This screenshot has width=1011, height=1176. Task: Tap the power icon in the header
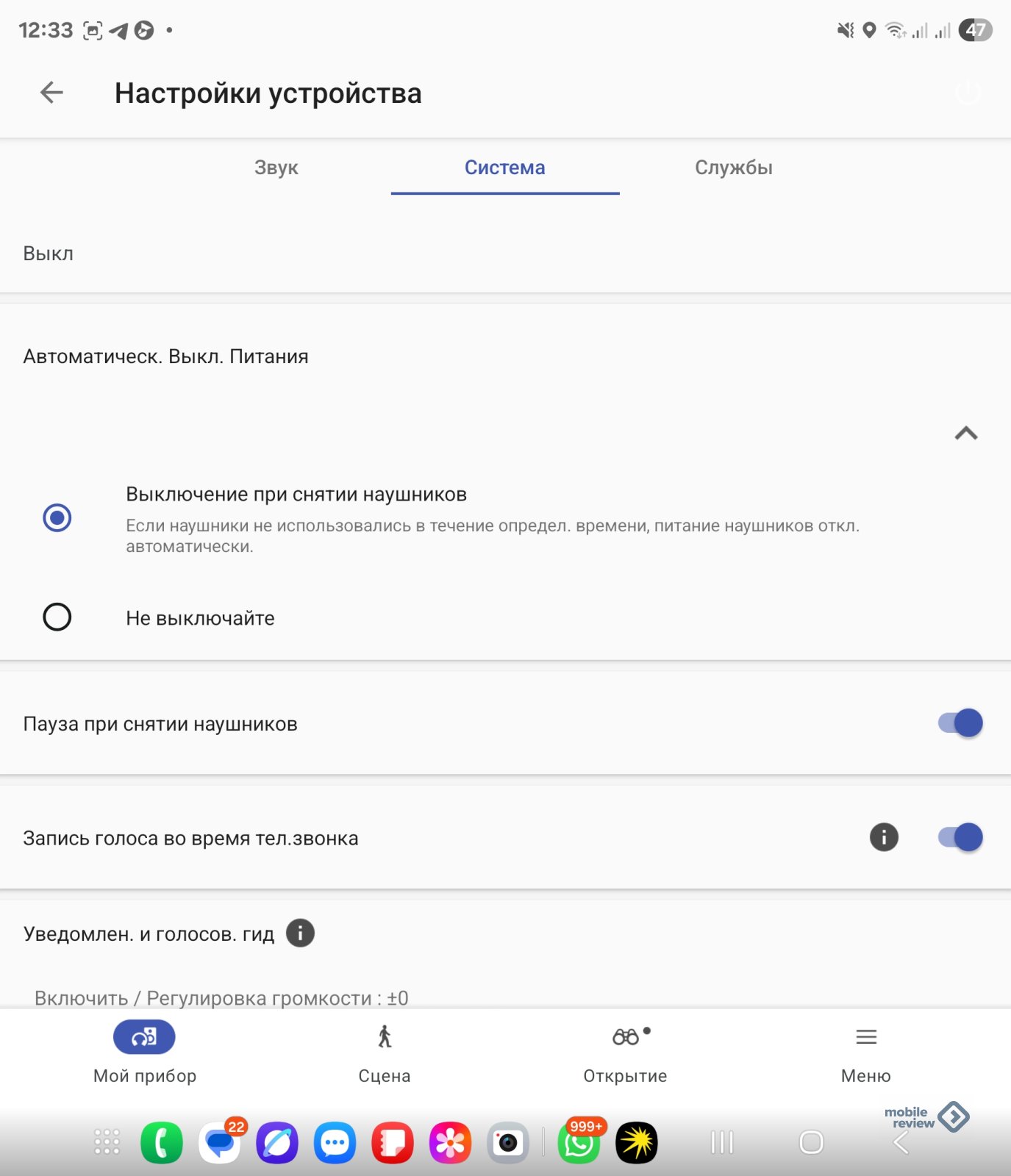click(x=968, y=93)
